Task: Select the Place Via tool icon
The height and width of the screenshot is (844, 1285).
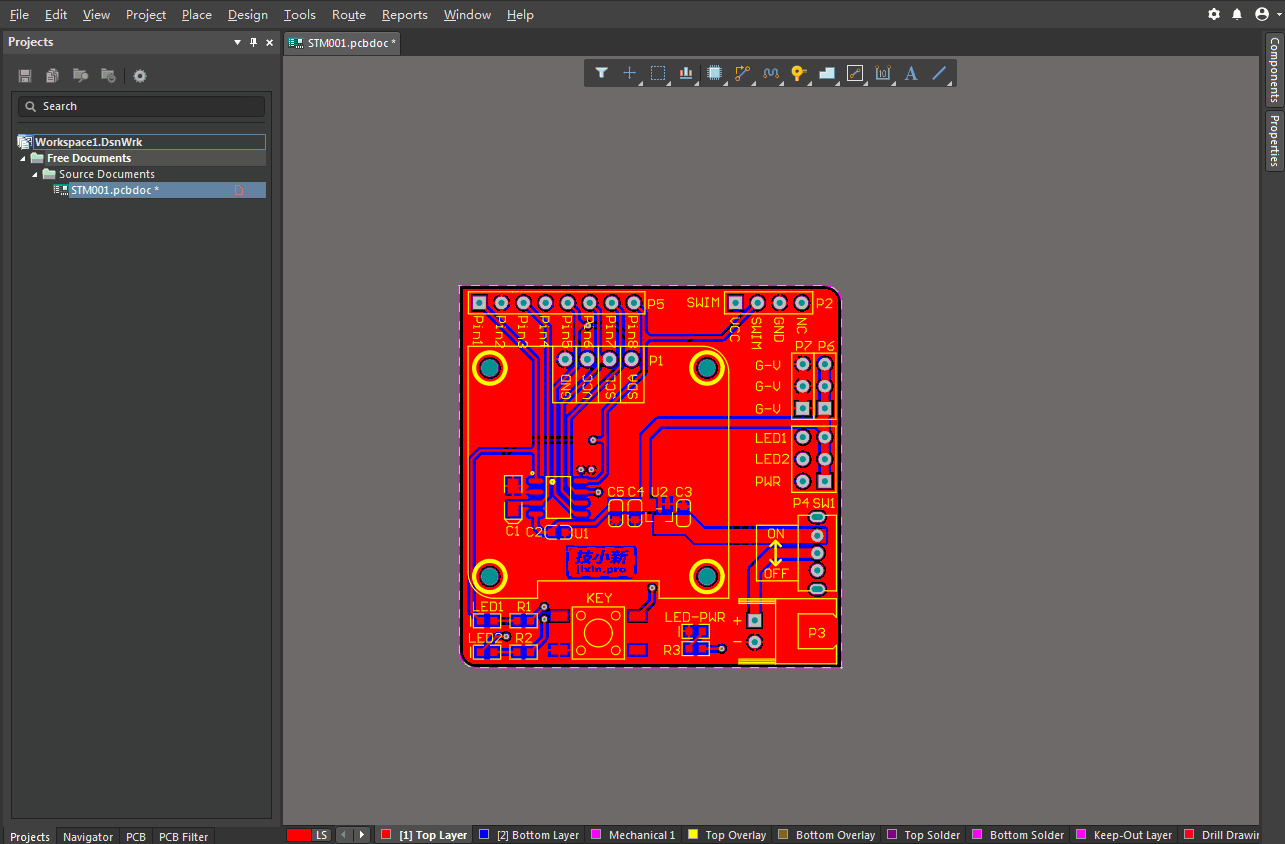Action: coord(798,73)
